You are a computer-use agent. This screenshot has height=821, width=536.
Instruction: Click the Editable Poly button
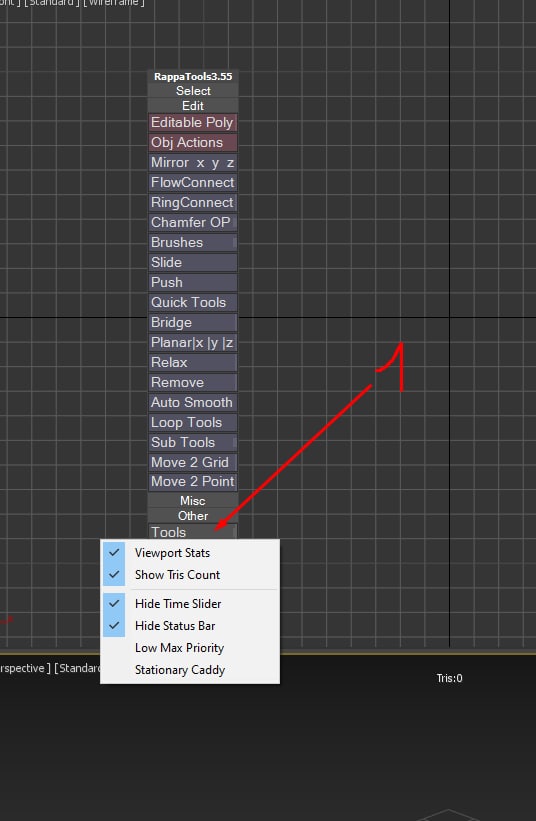(x=193, y=123)
